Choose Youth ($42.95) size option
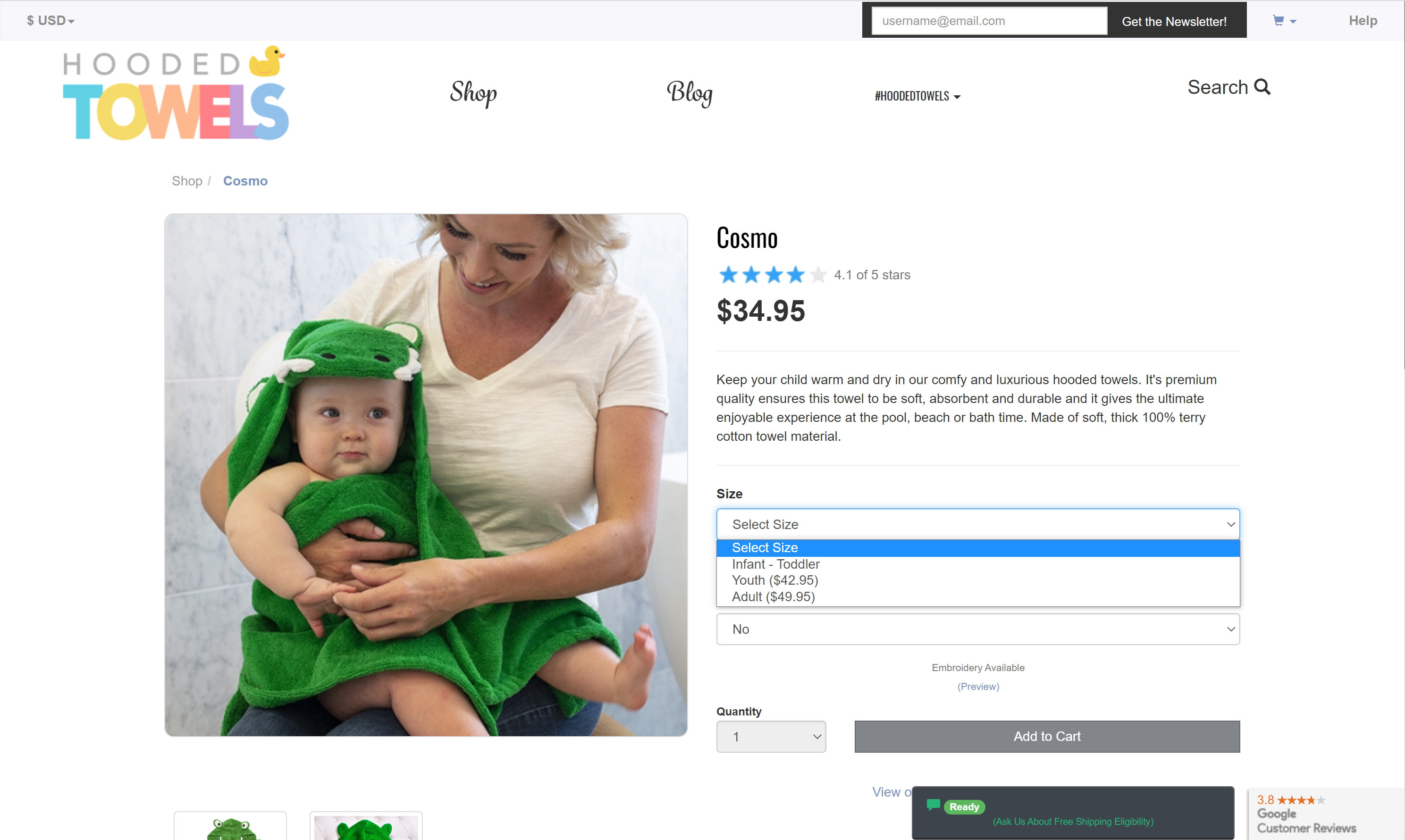This screenshot has height=840, width=1405. click(x=774, y=580)
